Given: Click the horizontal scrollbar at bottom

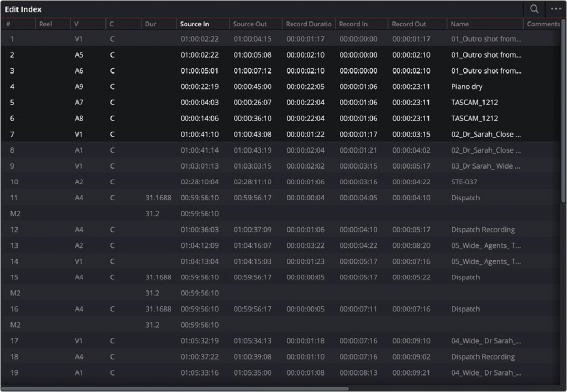Looking at the screenshot, I should [175, 389].
